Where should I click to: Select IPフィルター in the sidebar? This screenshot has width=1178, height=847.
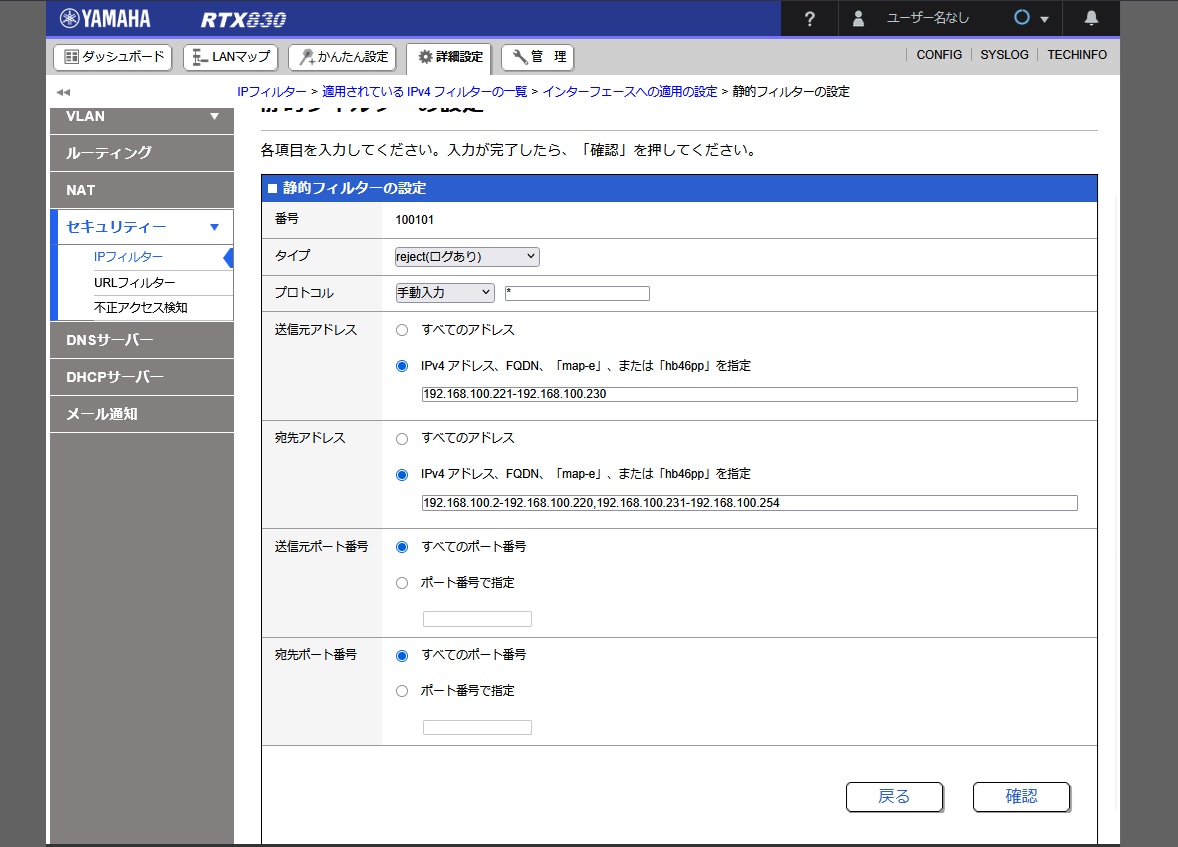tap(128, 257)
